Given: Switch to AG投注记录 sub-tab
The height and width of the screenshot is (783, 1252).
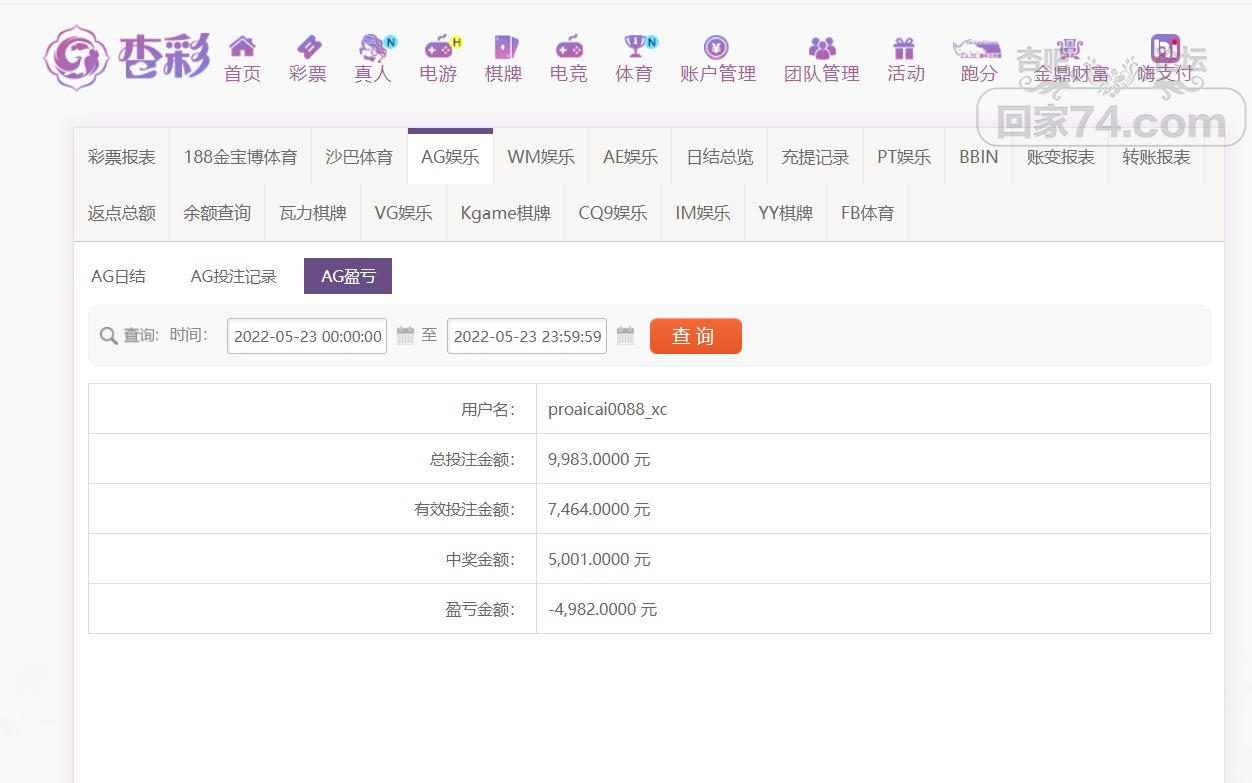Looking at the screenshot, I should (x=233, y=277).
